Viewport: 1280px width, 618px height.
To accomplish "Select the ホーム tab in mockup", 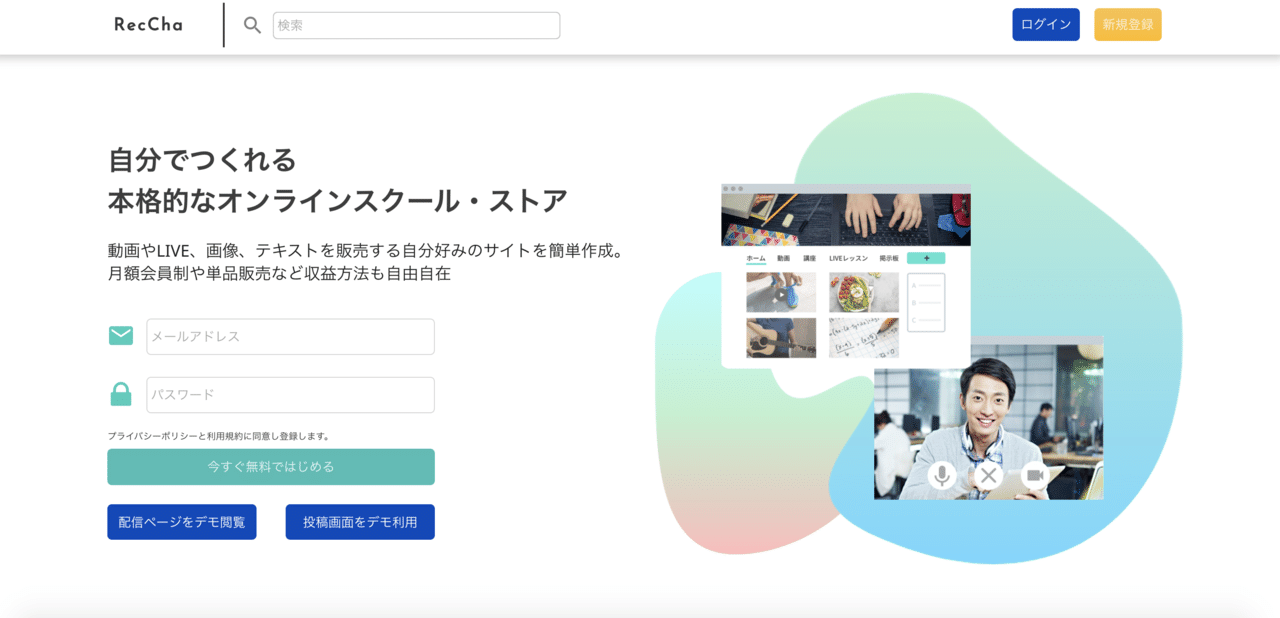I will [756, 258].
